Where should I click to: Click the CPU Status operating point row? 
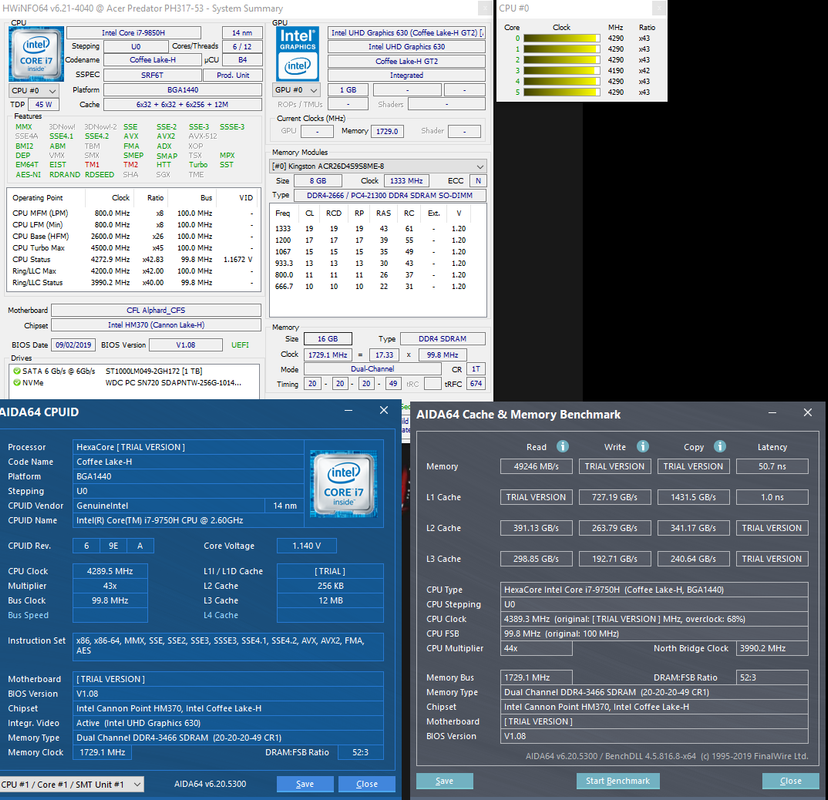tap(133, 259)
